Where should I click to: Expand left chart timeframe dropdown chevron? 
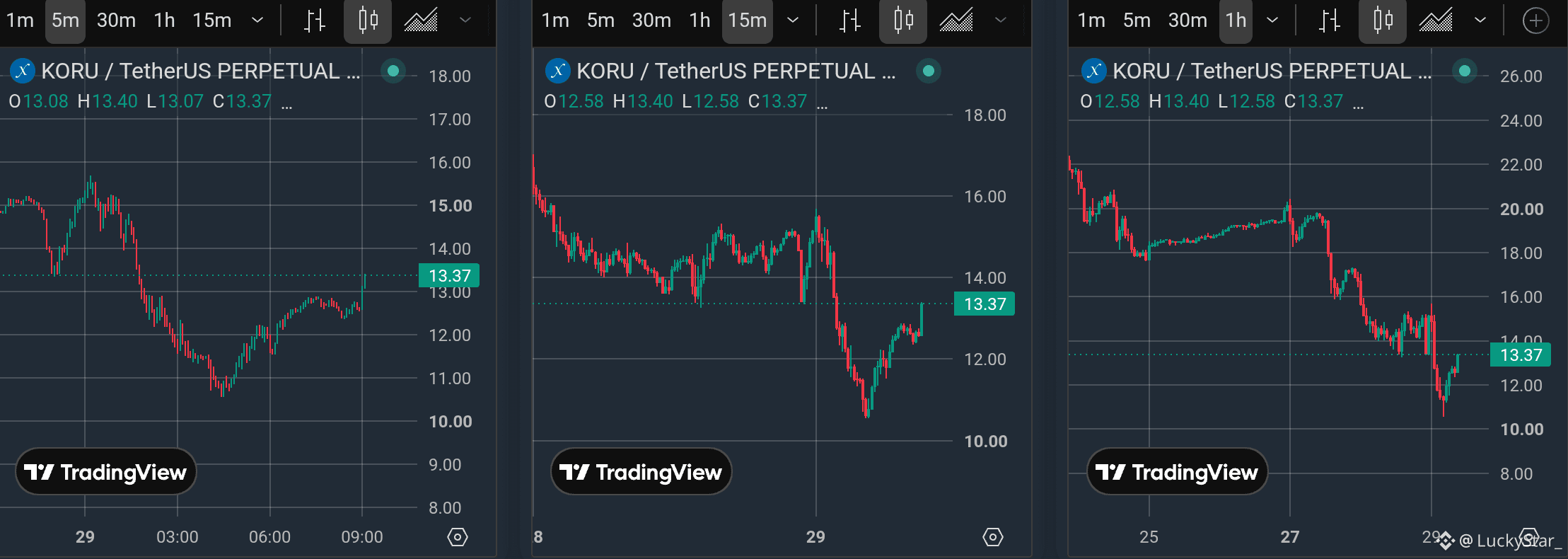[258, 21]
